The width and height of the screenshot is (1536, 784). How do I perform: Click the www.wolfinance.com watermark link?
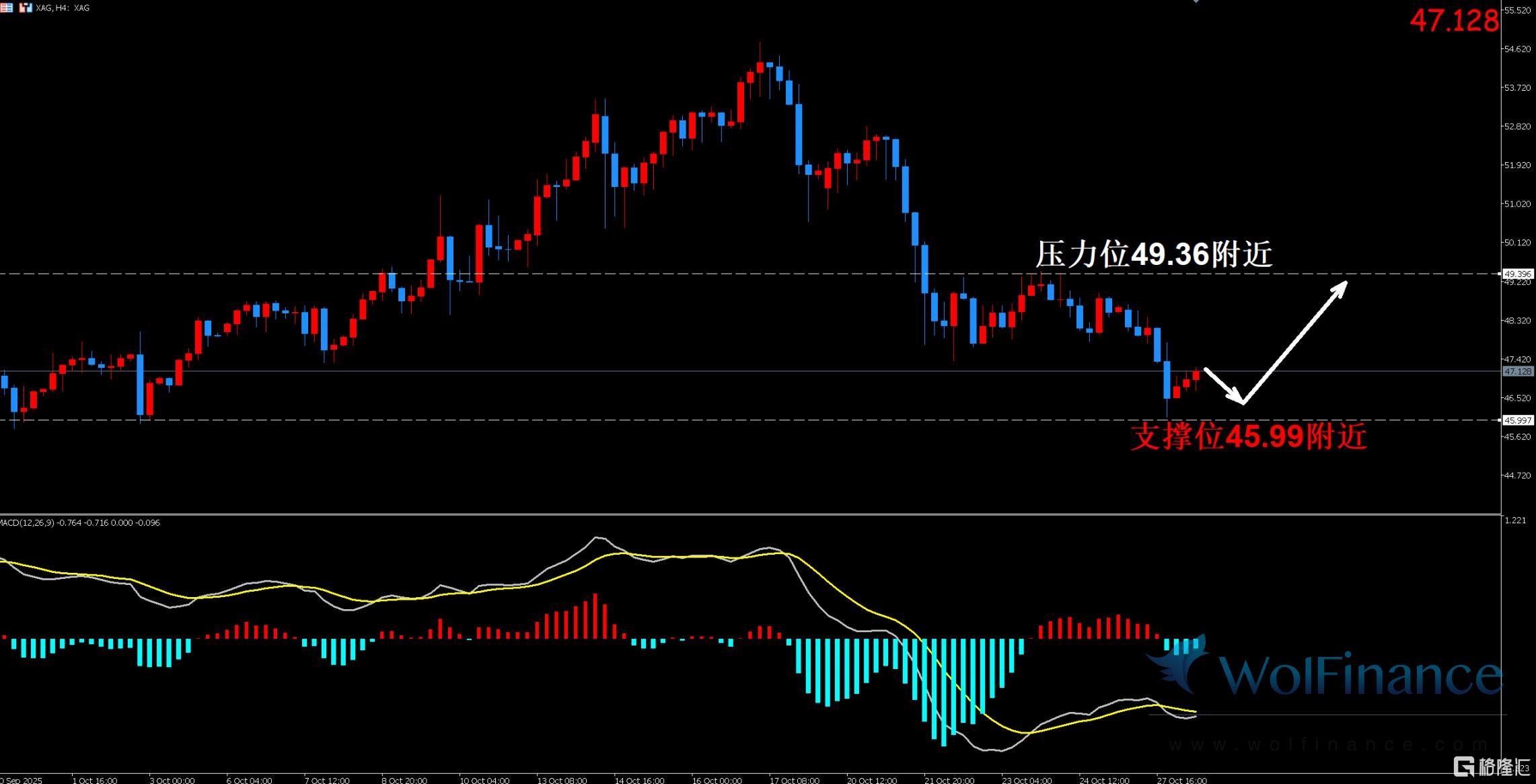[1329, 744]
